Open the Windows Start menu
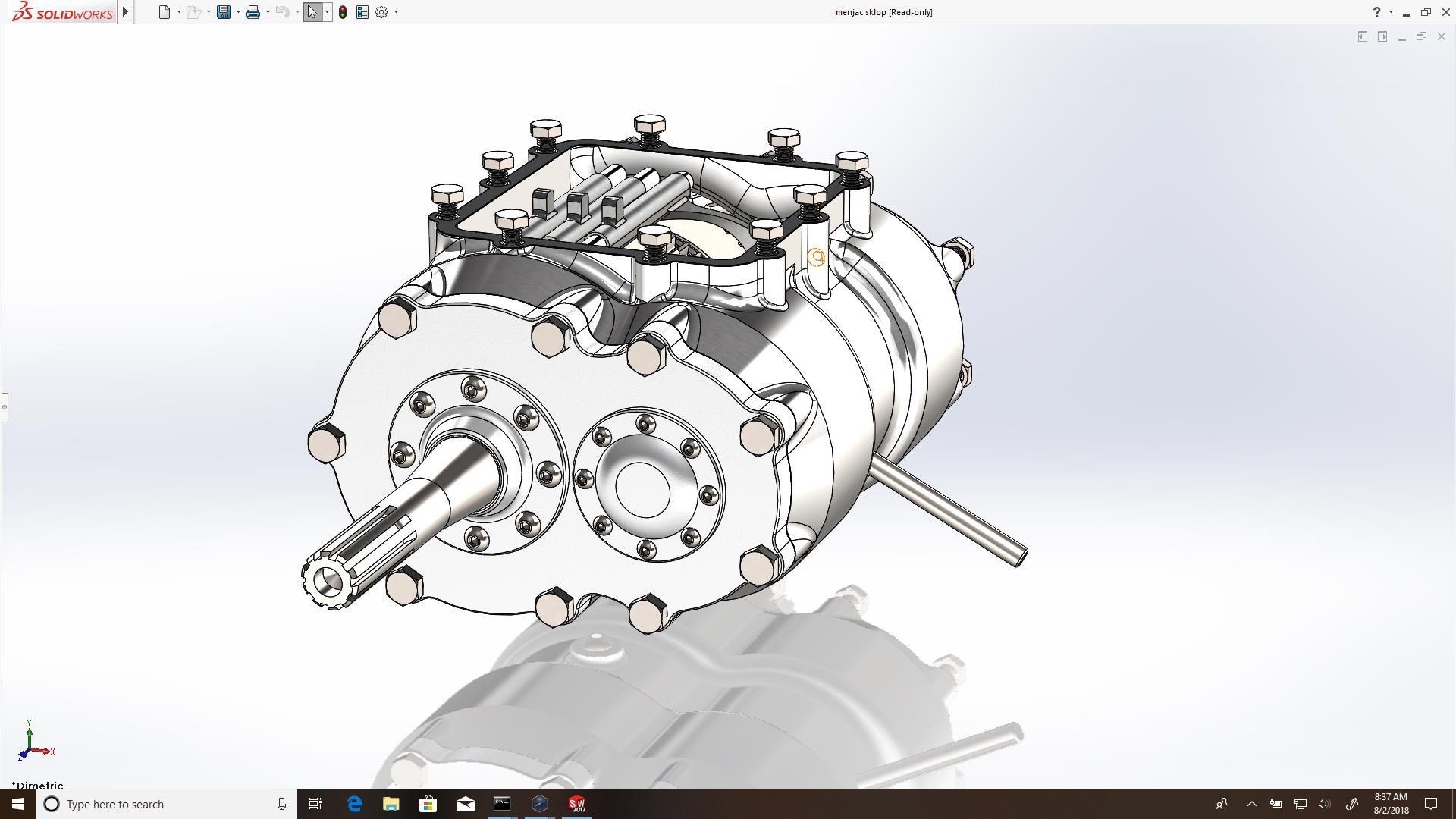1456x819 pixels. [18, 804]
